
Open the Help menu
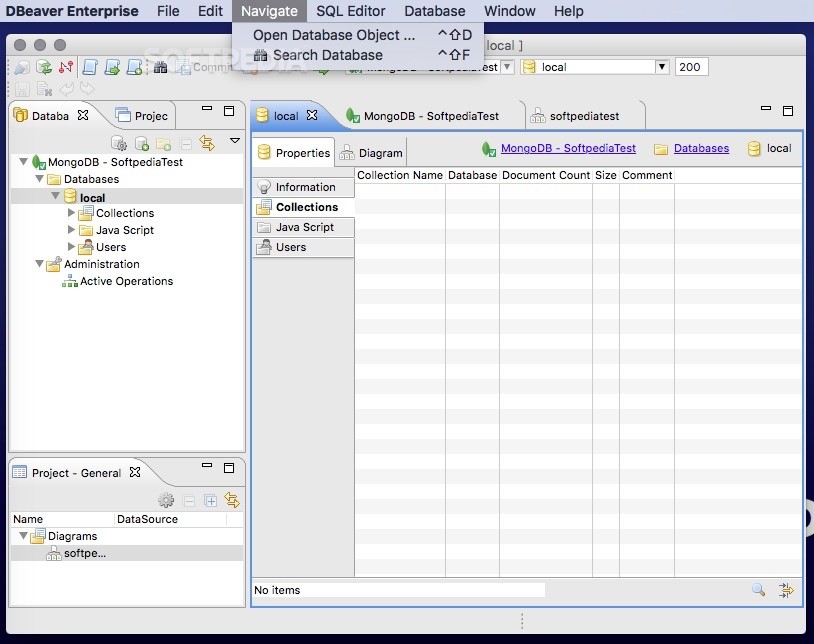pos(568,11)
